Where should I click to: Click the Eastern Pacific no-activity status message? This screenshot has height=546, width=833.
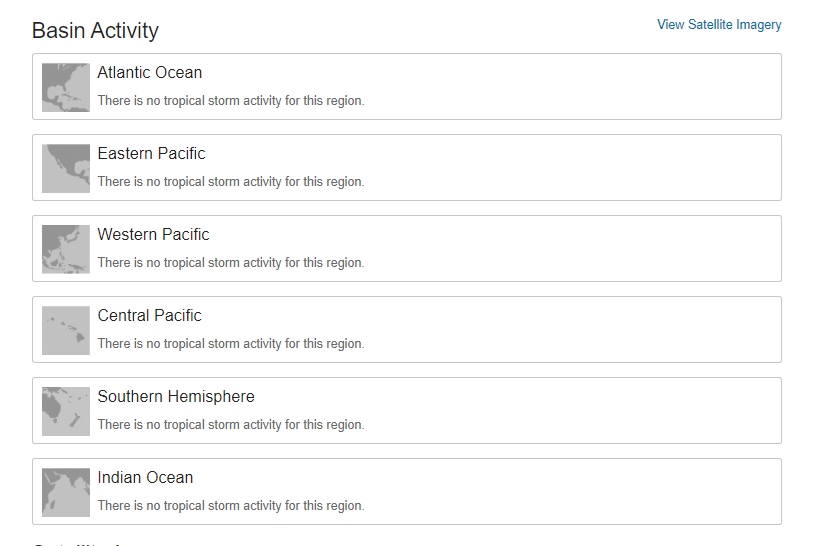pyautogui.click(x=231, y=182)
